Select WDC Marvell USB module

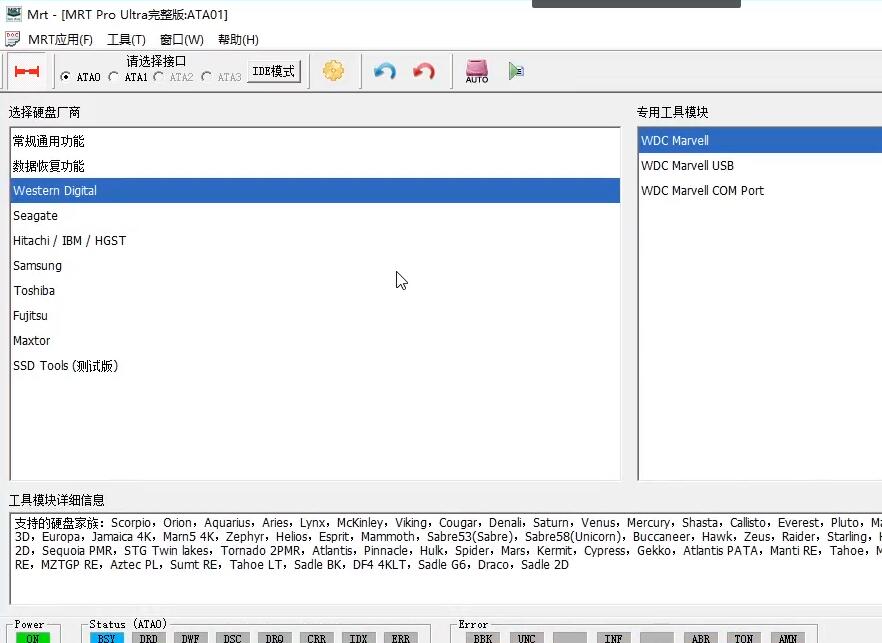tap(760, 165)
